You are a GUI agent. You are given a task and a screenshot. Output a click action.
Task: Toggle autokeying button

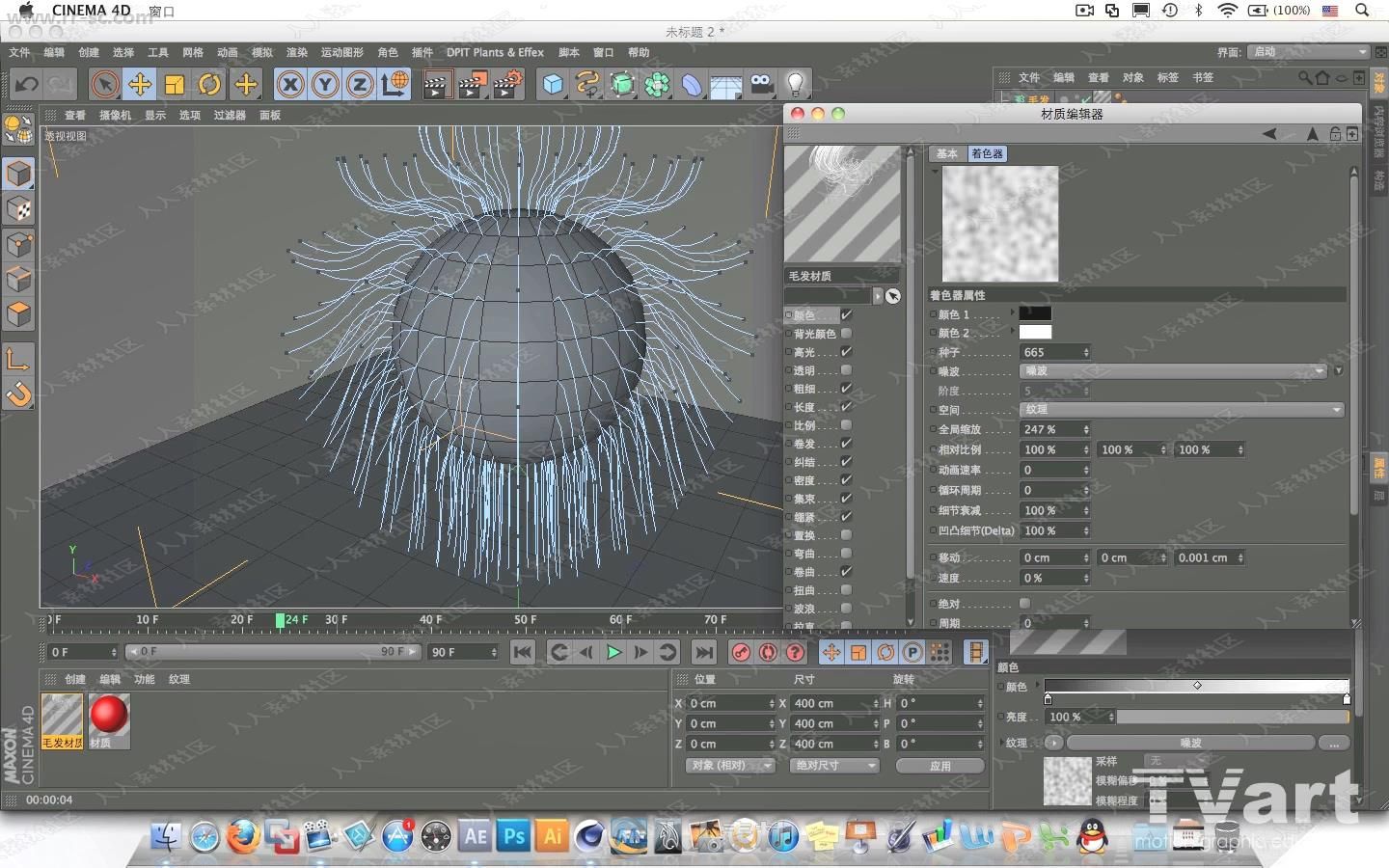point(768,653)
